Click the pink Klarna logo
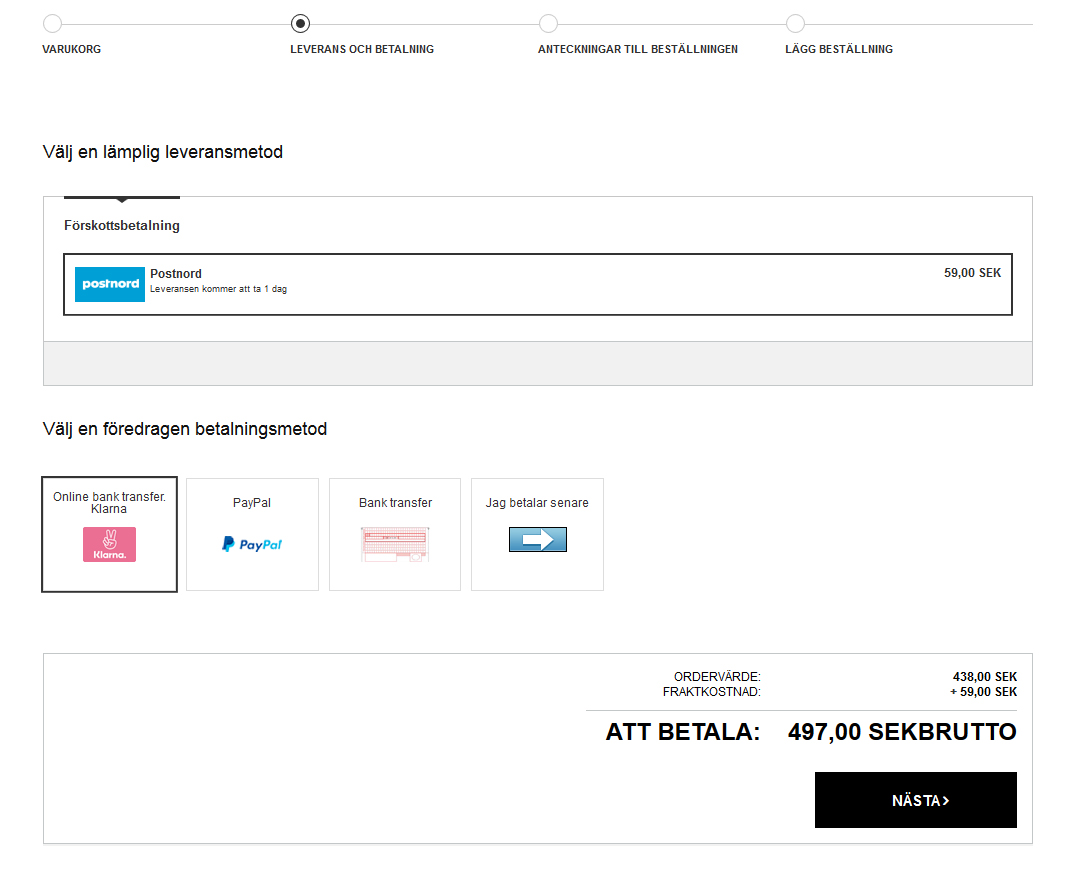1079x885 pixels. click(109, 544)
